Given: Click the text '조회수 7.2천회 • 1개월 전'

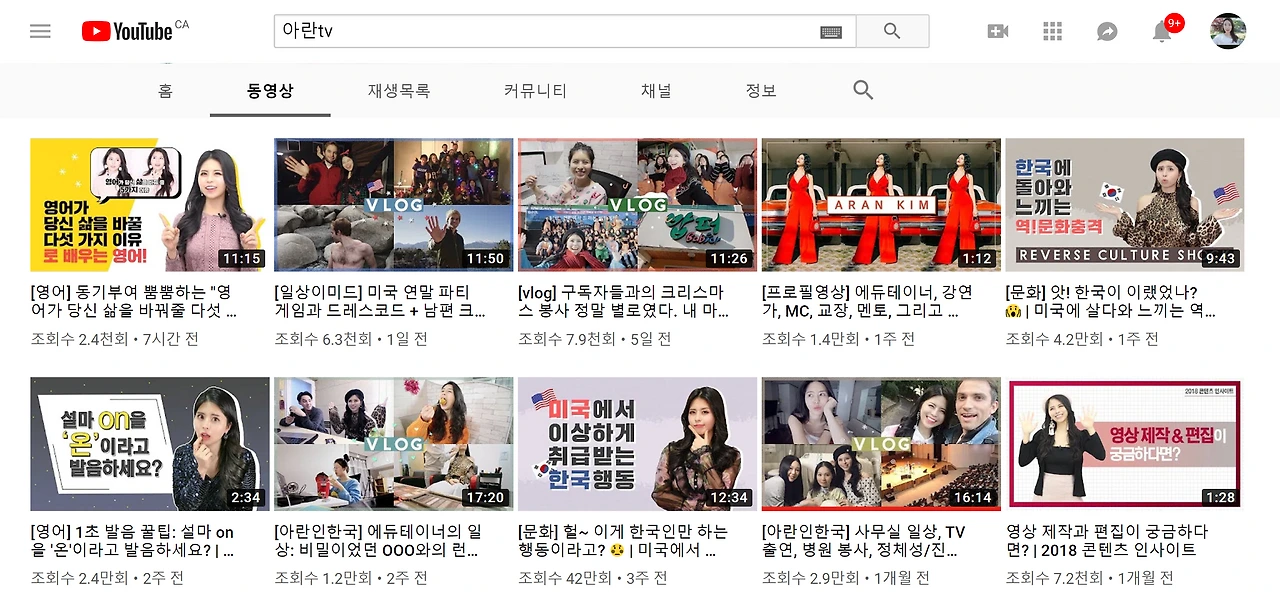Looking at the screenshot, I should point(1090,578).
